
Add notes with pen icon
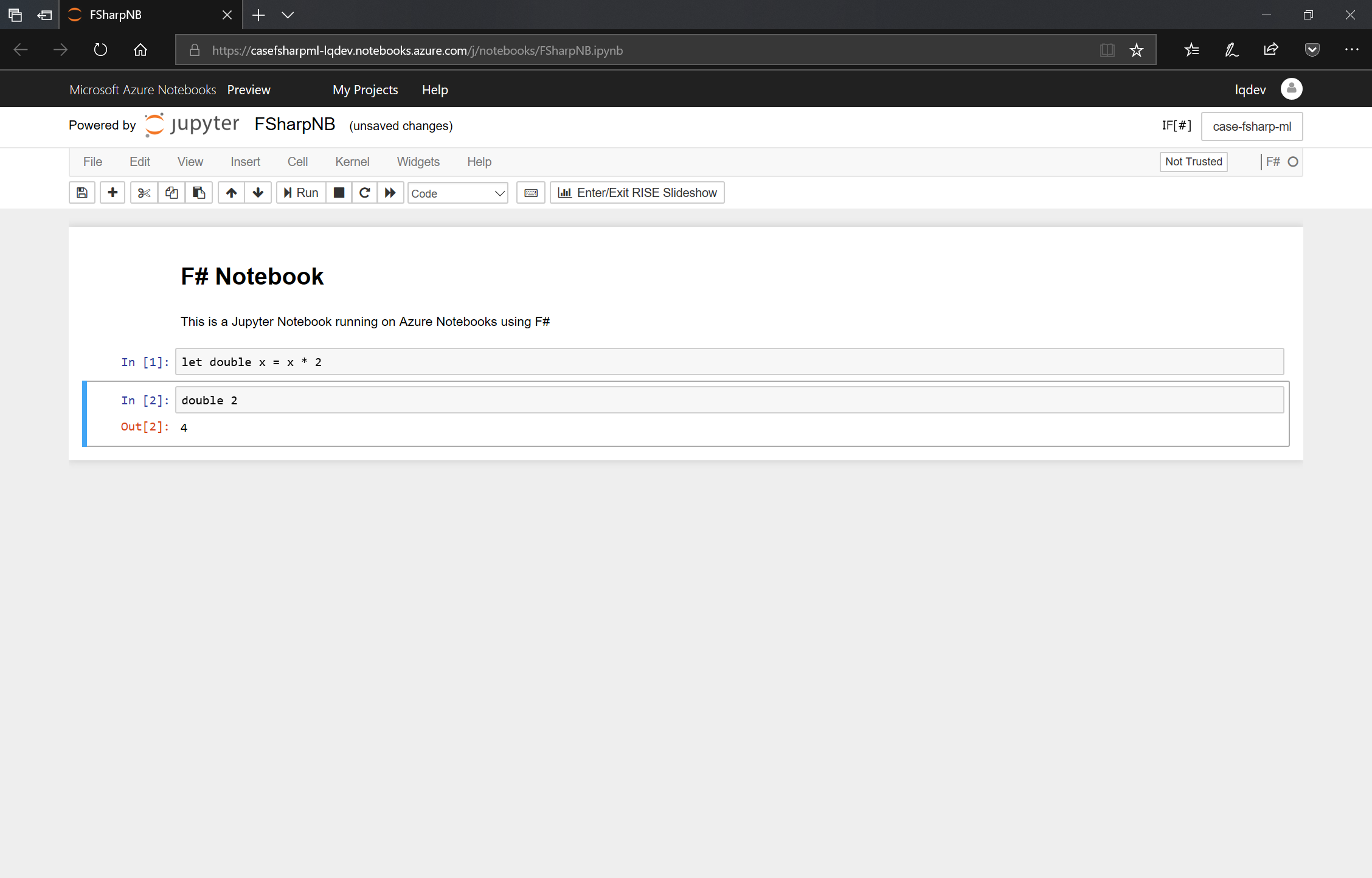pyautogui.click(x=1232, y=50)
